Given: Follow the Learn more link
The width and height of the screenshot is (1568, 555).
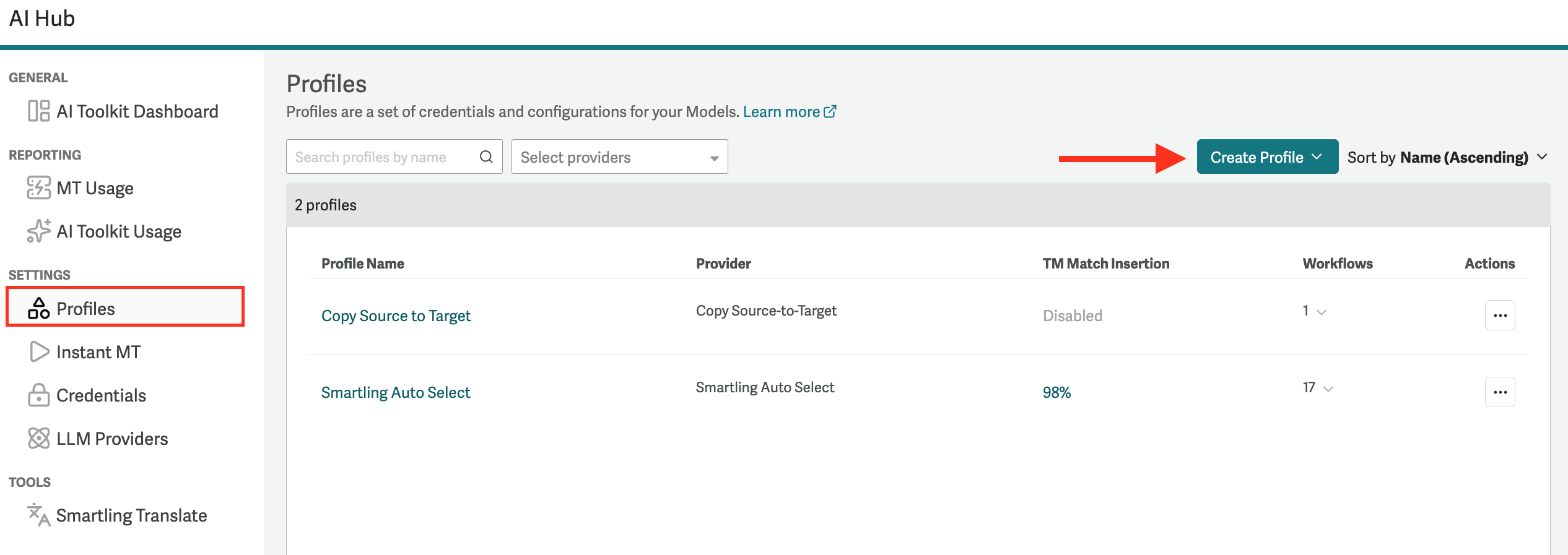Looking at the screenshot, I should coord(789,112).
